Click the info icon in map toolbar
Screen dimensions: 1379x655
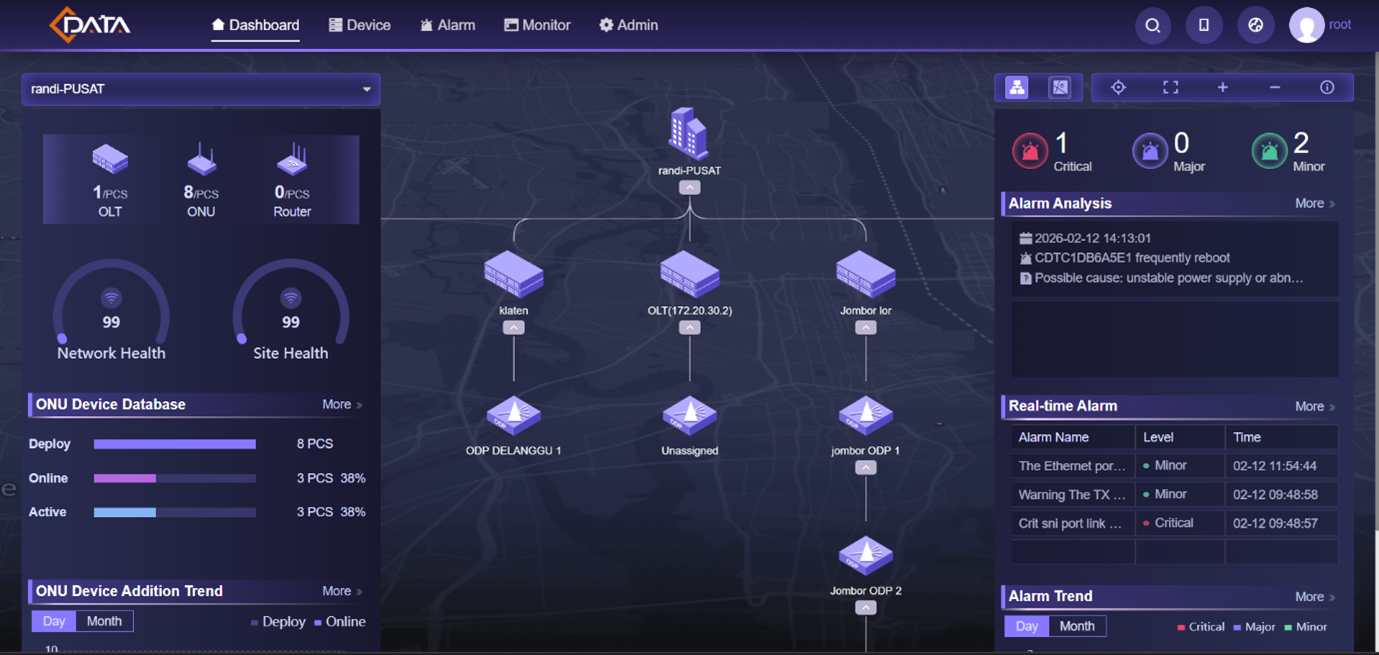coord(1327,87)
